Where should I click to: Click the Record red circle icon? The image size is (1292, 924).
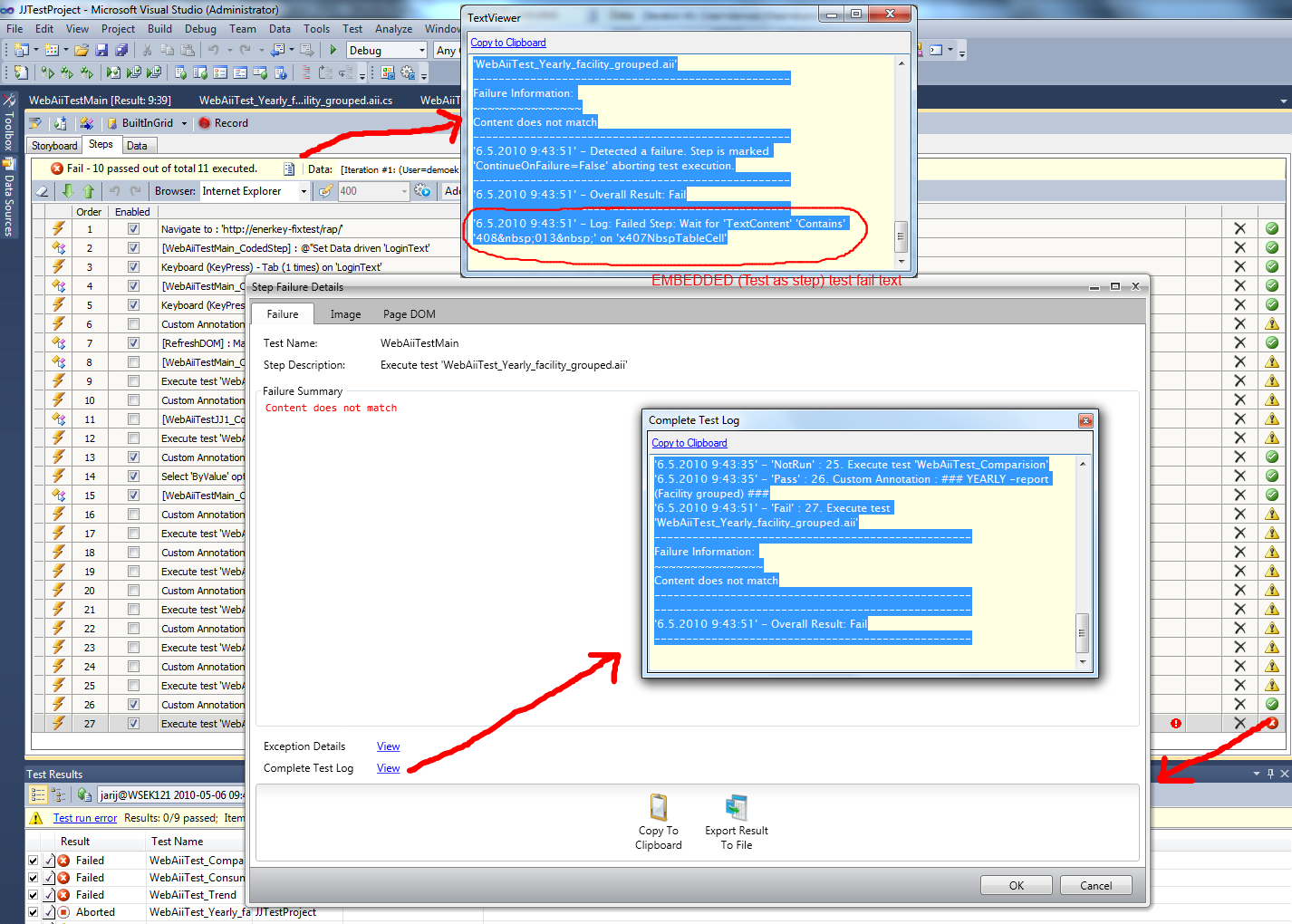pos(205,123)
